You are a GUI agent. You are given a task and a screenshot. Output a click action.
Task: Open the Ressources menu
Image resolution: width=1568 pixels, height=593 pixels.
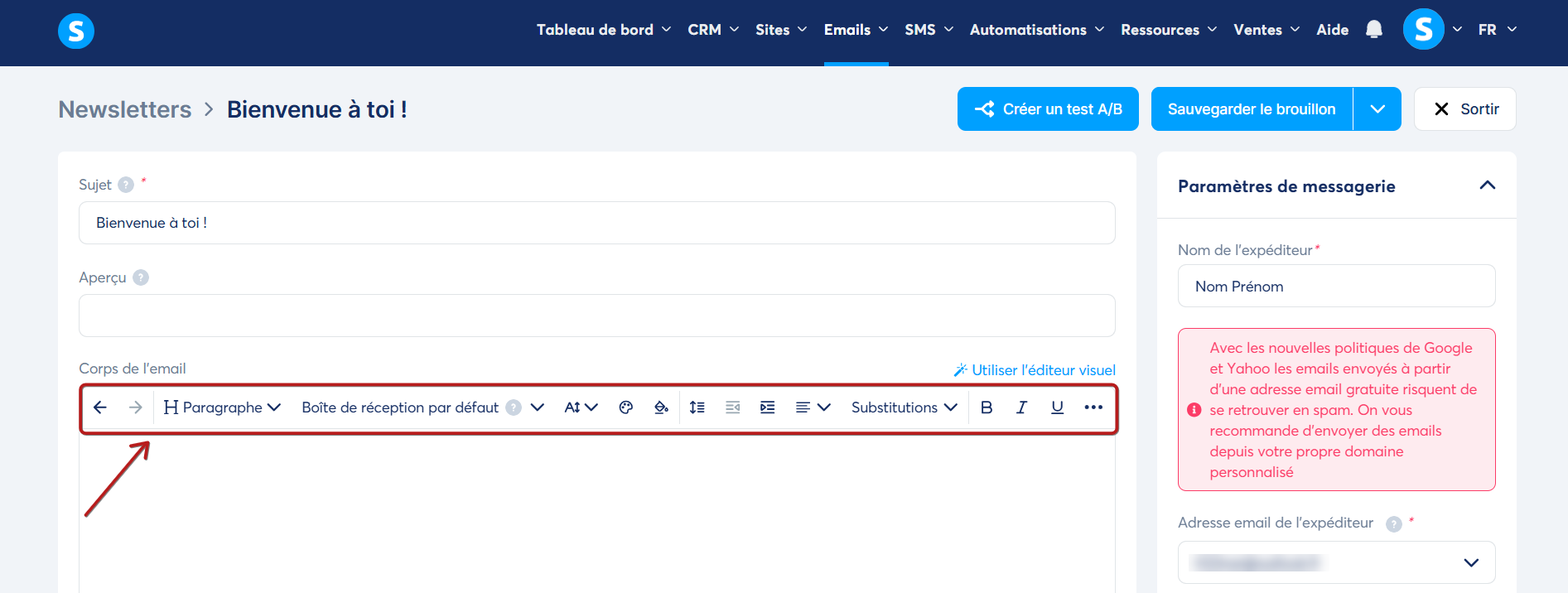click(x=1169, y=30)
